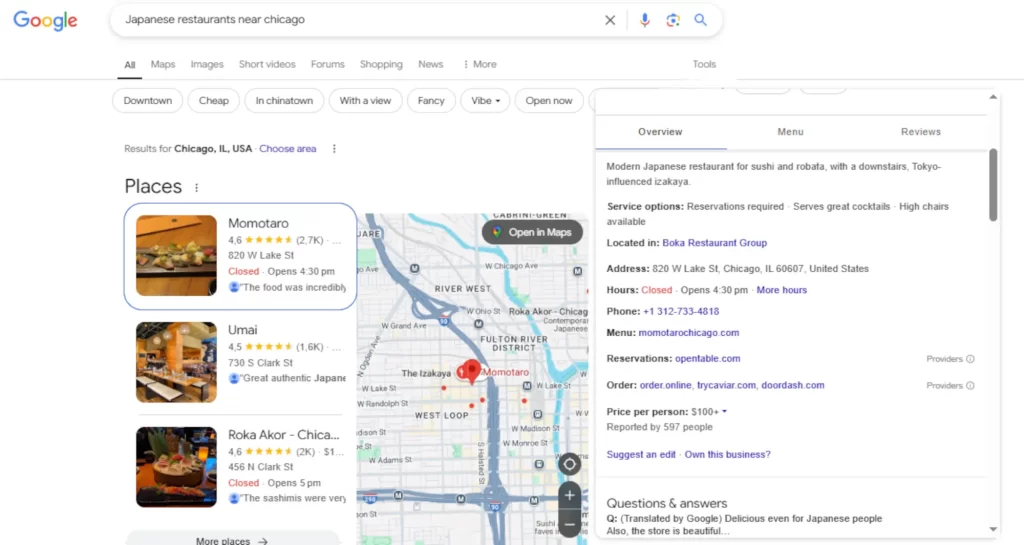Click the details panel vertical scrollbar
1024x545 pixels.
[x=993, y=185]
